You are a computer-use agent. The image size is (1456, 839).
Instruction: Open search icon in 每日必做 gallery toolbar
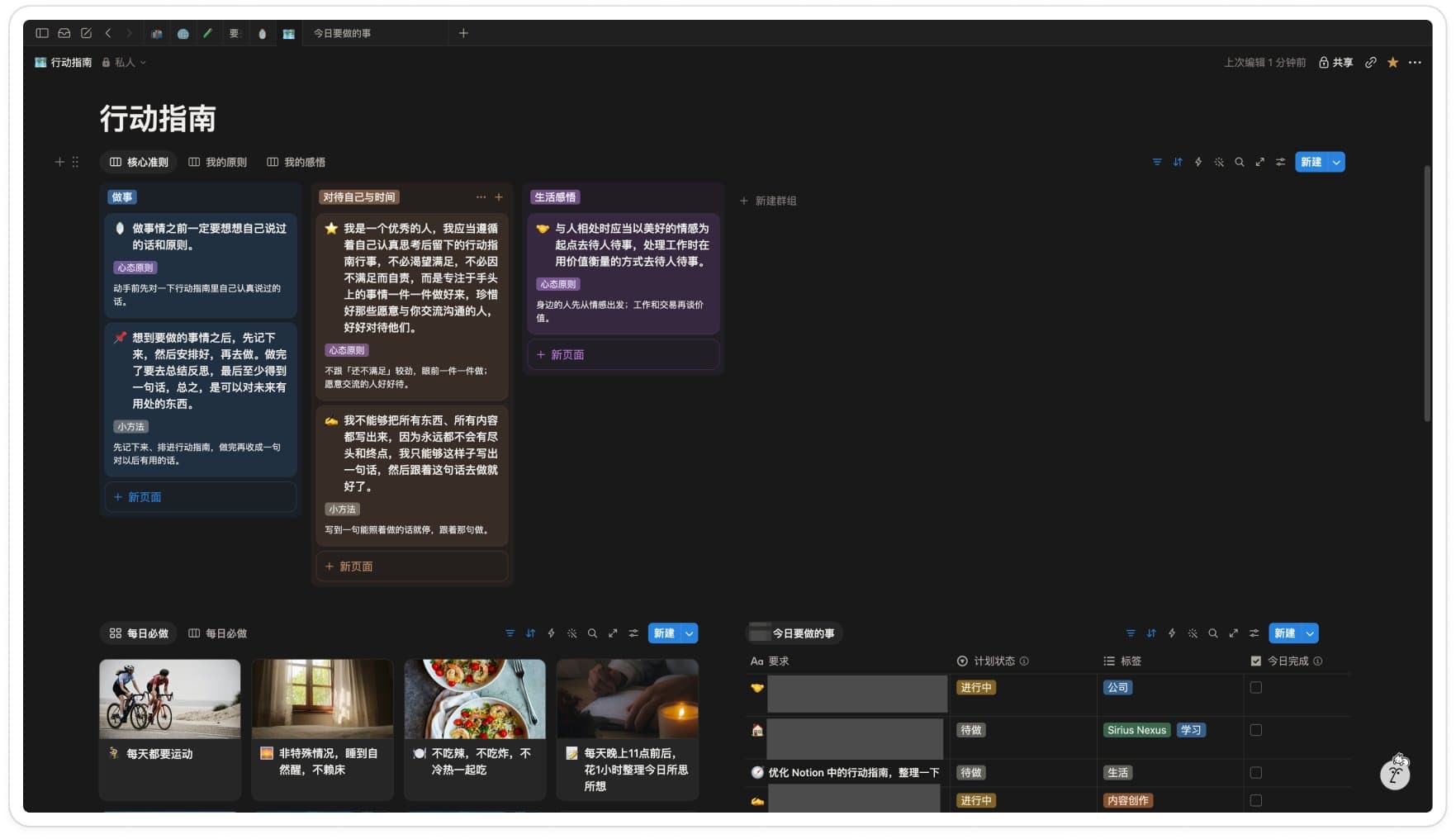[x=592, y=633]
